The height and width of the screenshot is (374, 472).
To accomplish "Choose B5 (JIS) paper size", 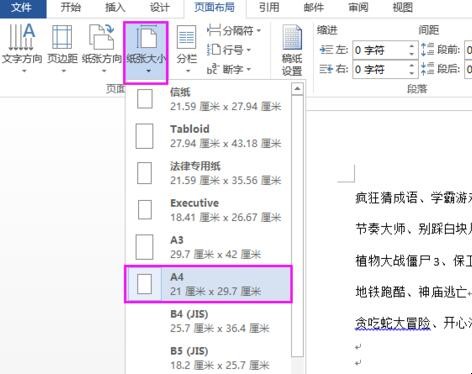I will [208, 358].
